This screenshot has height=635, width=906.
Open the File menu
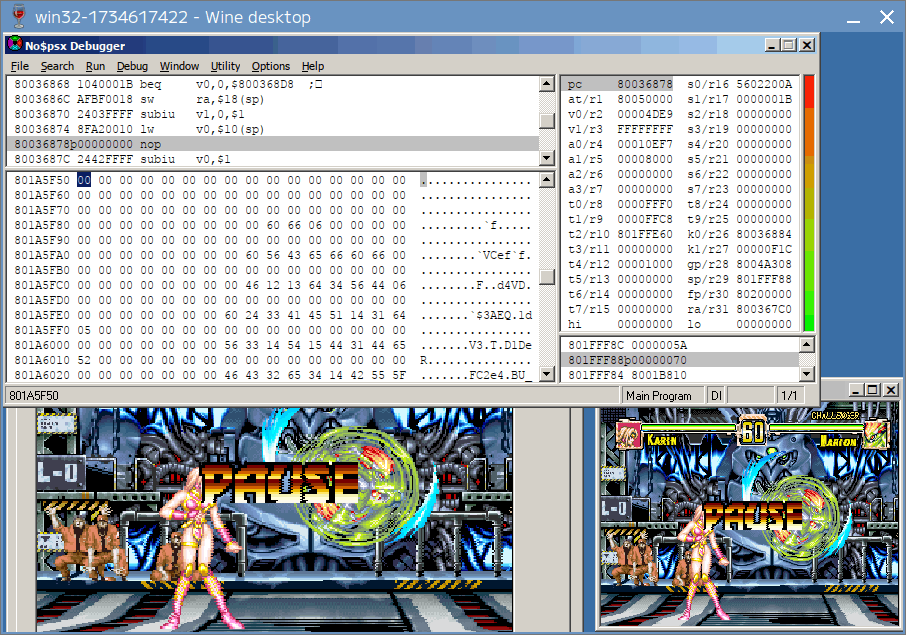[20, 66]
